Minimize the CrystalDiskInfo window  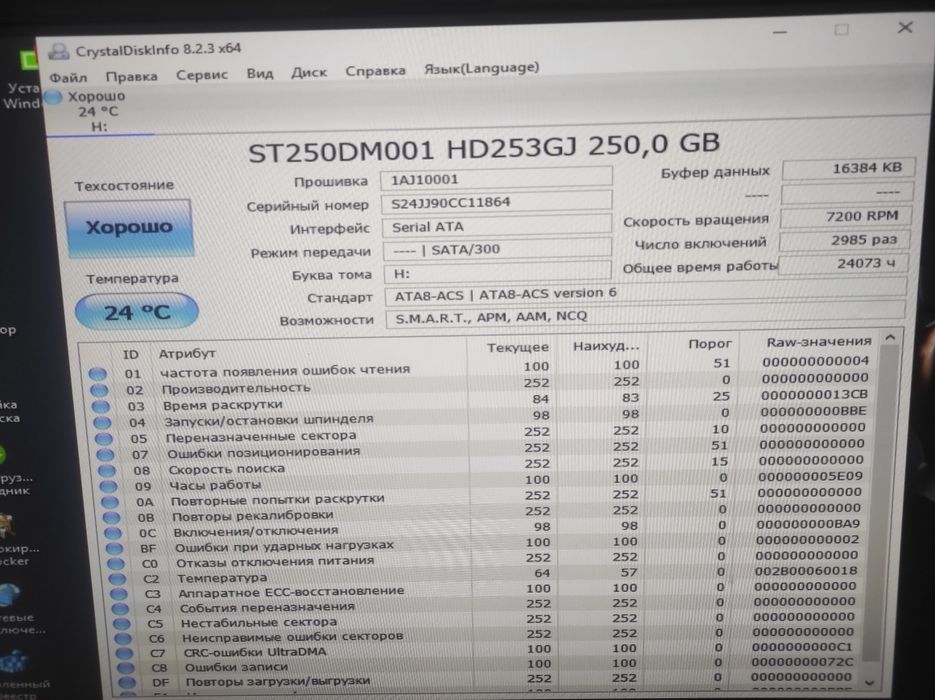tap(779, 32)
